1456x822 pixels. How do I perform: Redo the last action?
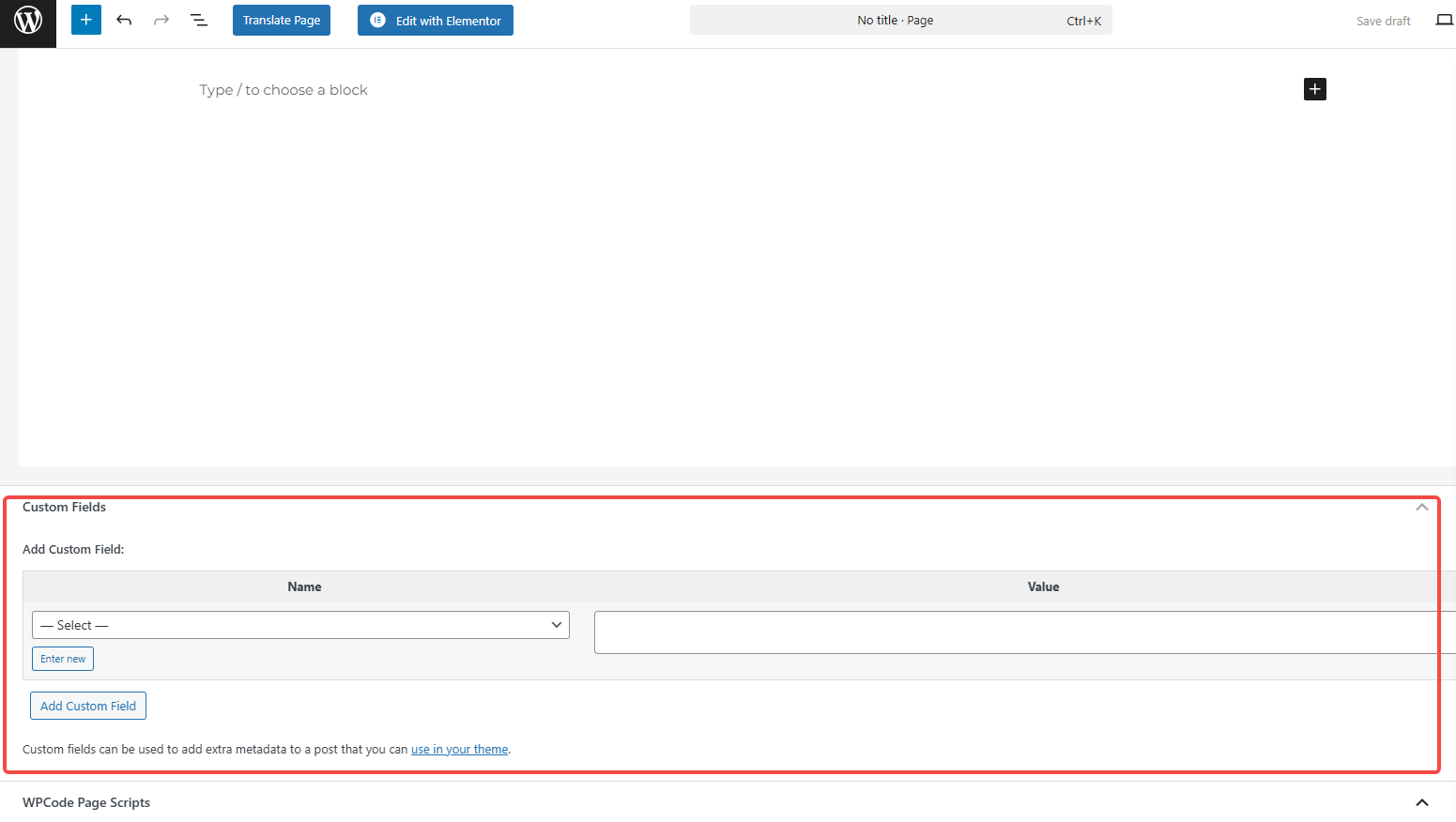[161, 19]
